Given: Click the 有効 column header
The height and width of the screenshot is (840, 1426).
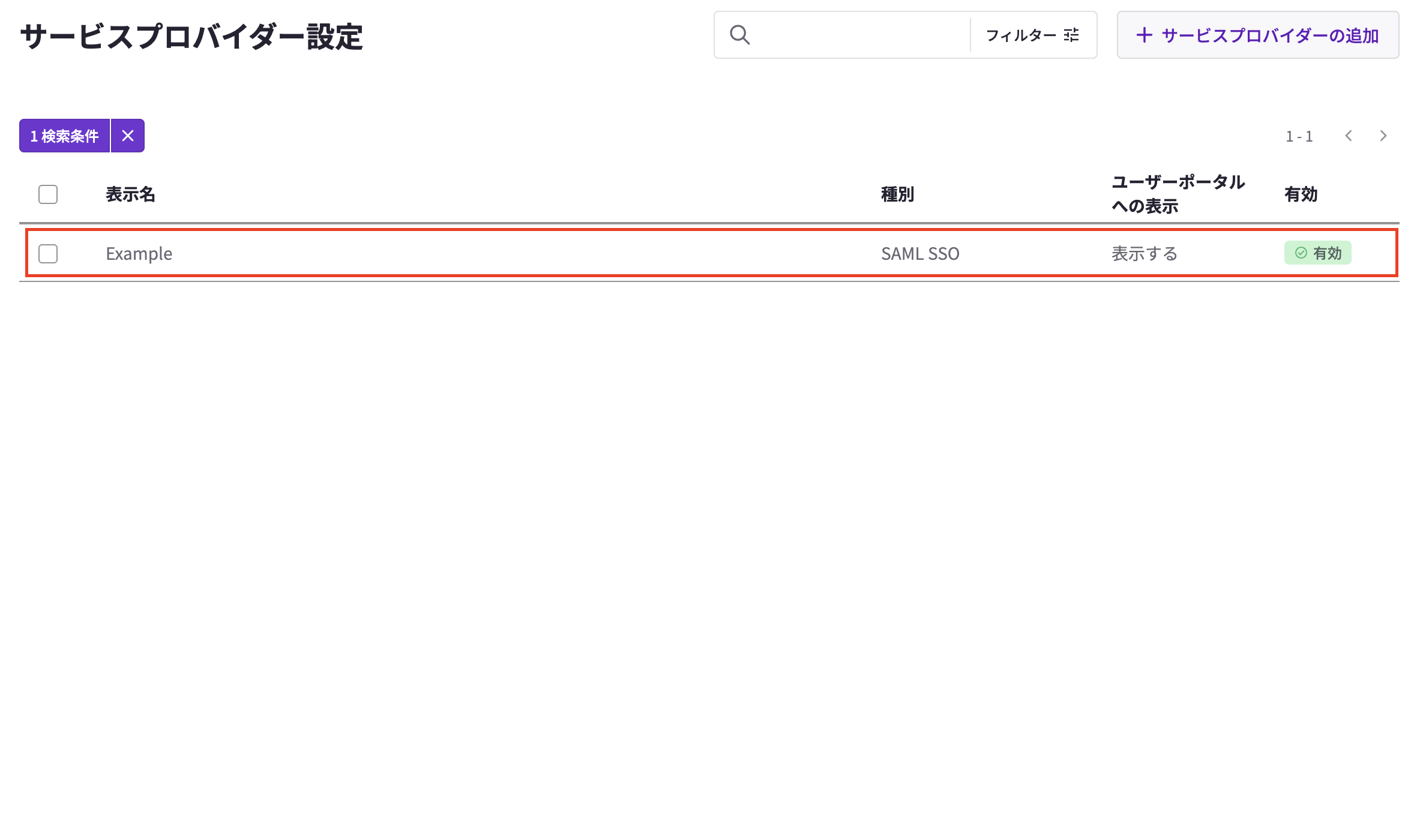Looking at the screenshot, I should tap(1301, 194).
